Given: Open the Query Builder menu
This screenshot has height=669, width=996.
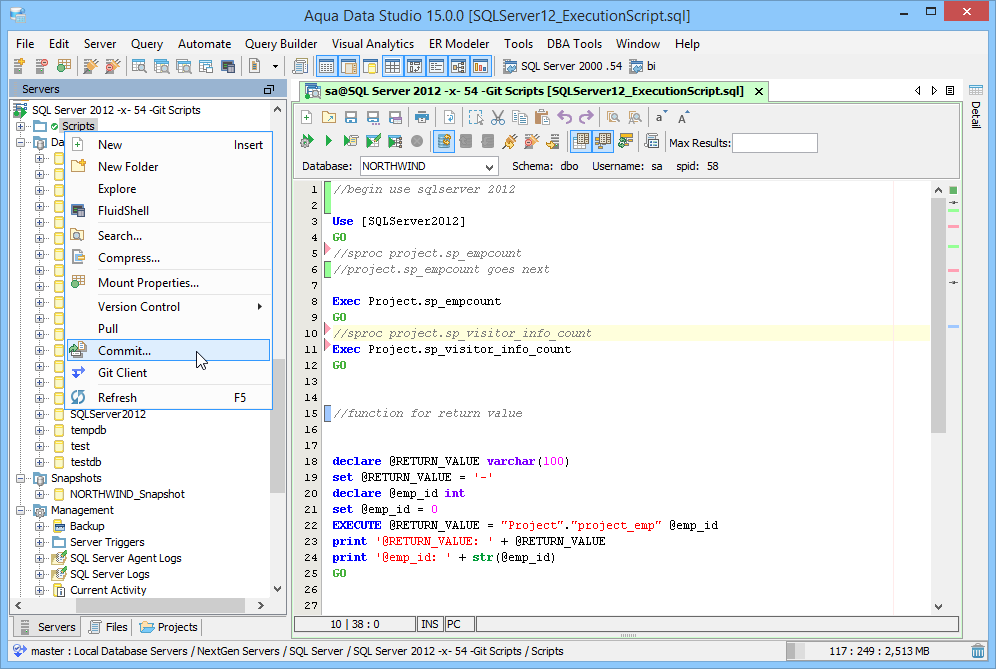Looking at the screenshot, I should [x=281, y=44].
